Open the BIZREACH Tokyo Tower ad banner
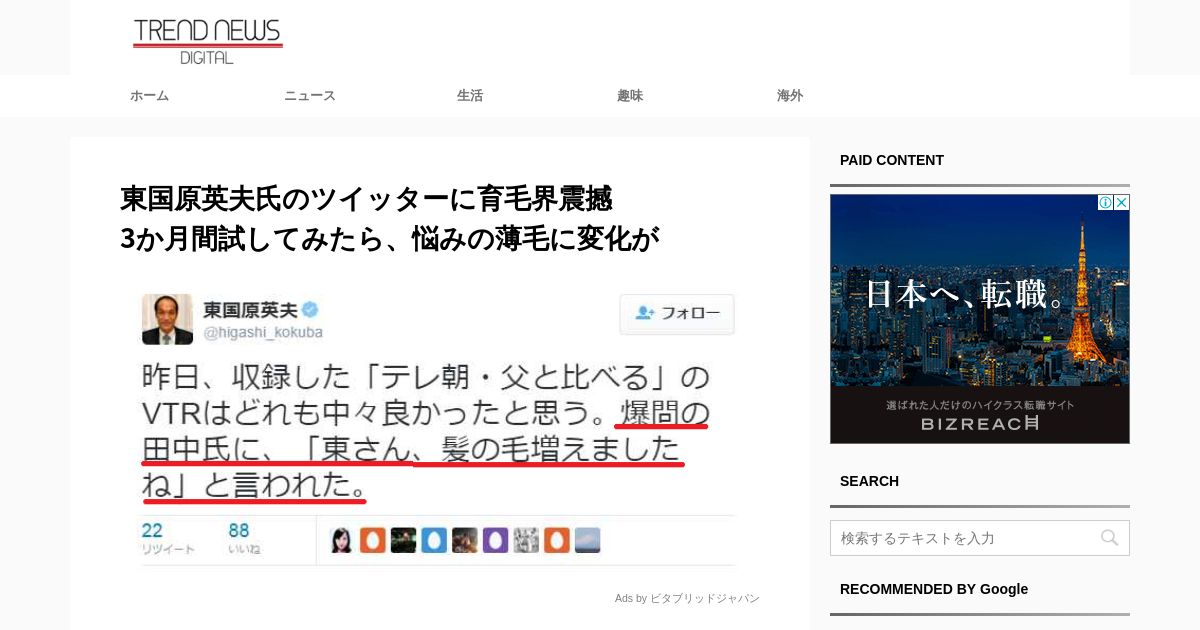This screenshot has height=630, width=1200. (980, 319)
